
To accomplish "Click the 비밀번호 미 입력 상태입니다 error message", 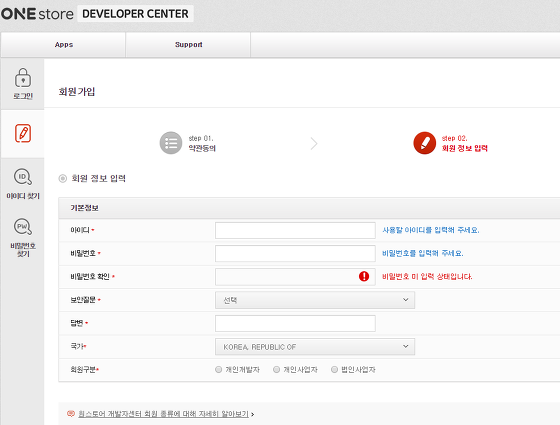I will click(x=427, y=276).
